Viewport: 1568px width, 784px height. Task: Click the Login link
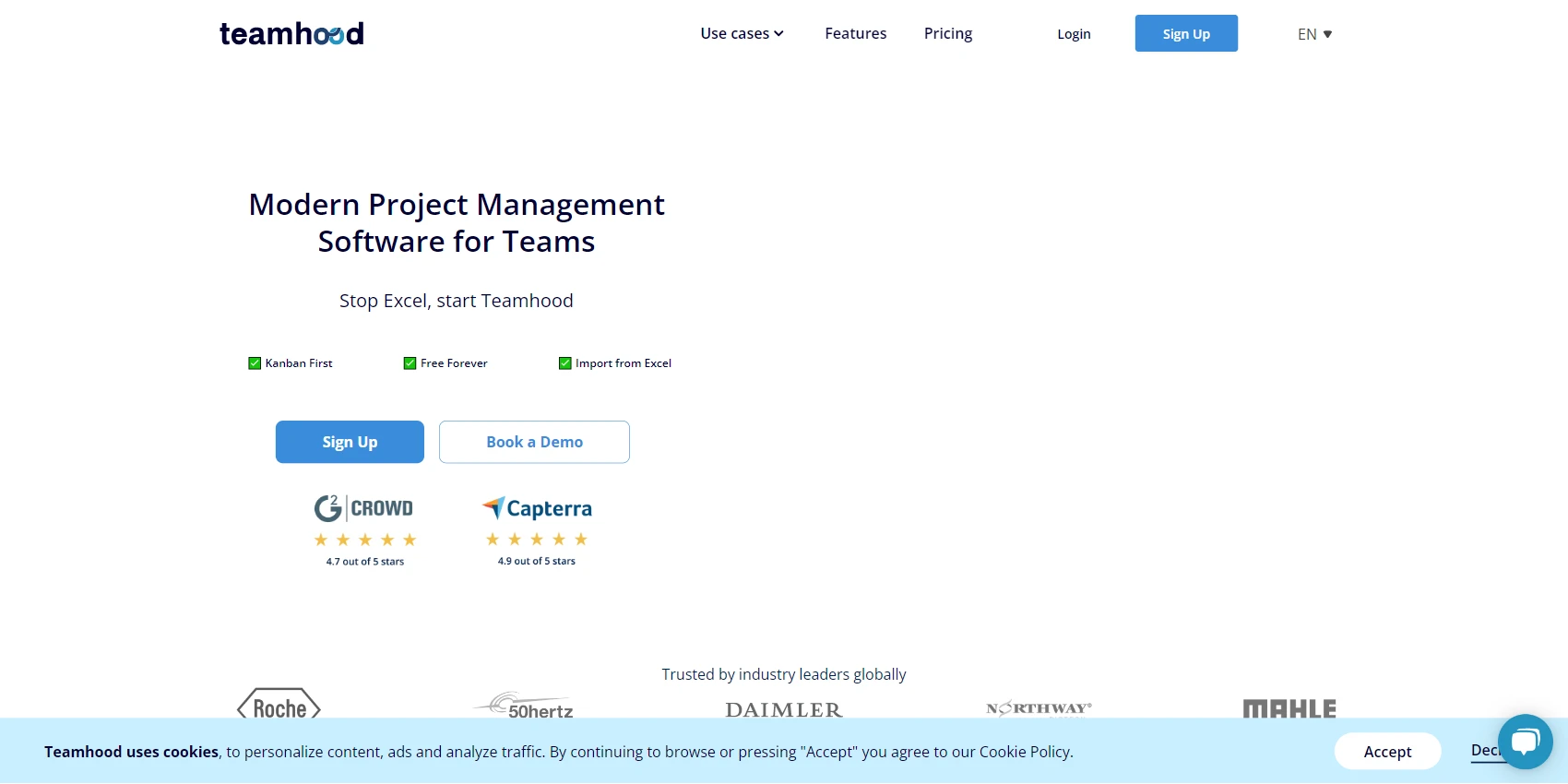click(1074, 34)
